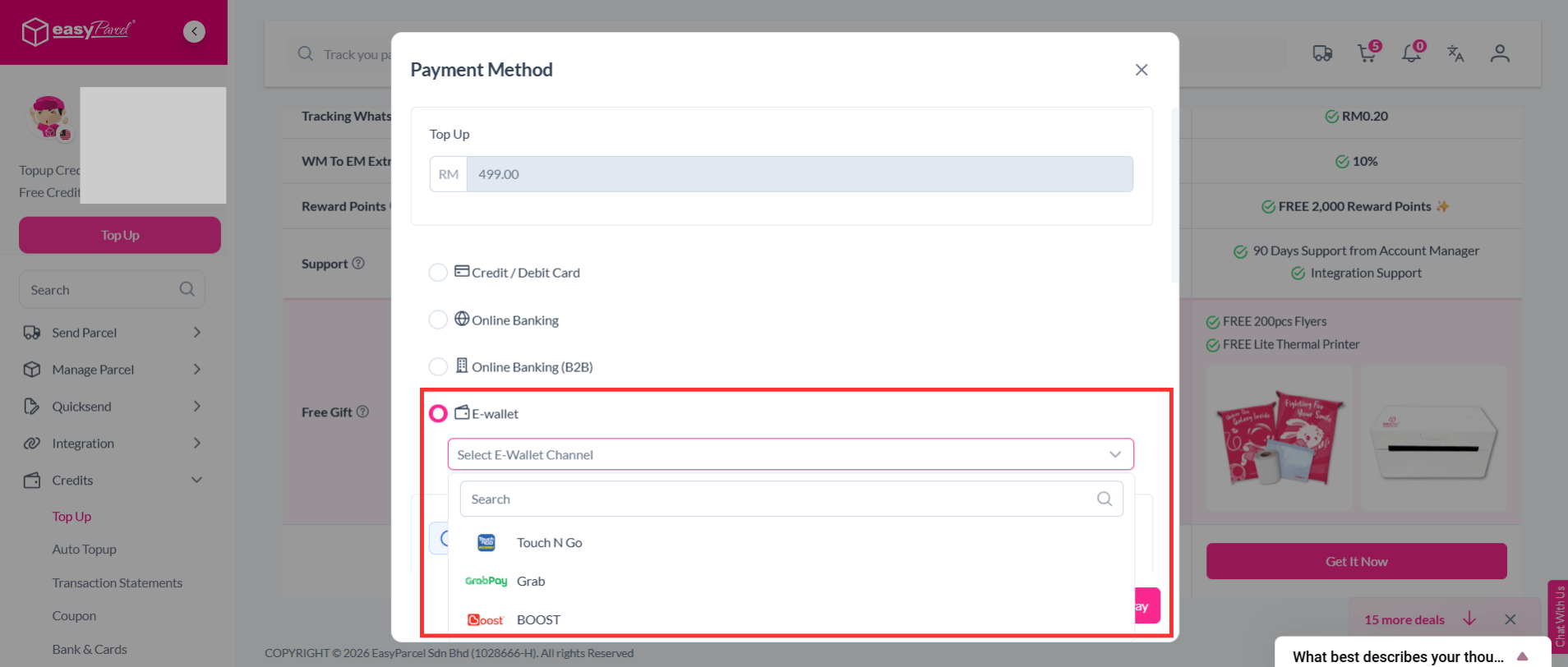Open Bank & Cards submenu item
Image resolution: width=1568 pixels, height=667 pixels.
[x=90, y=649]
